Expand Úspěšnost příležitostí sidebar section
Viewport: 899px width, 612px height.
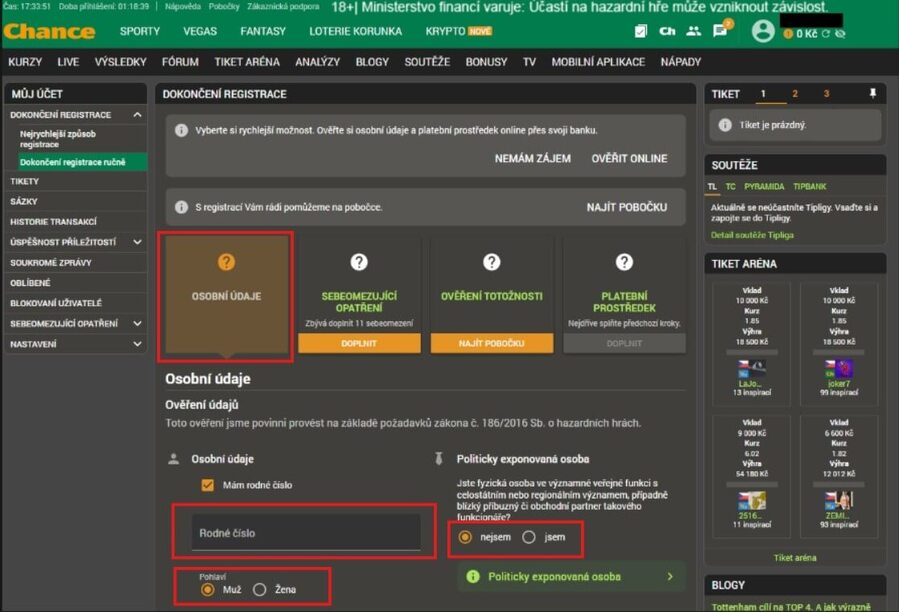(137, 242)
